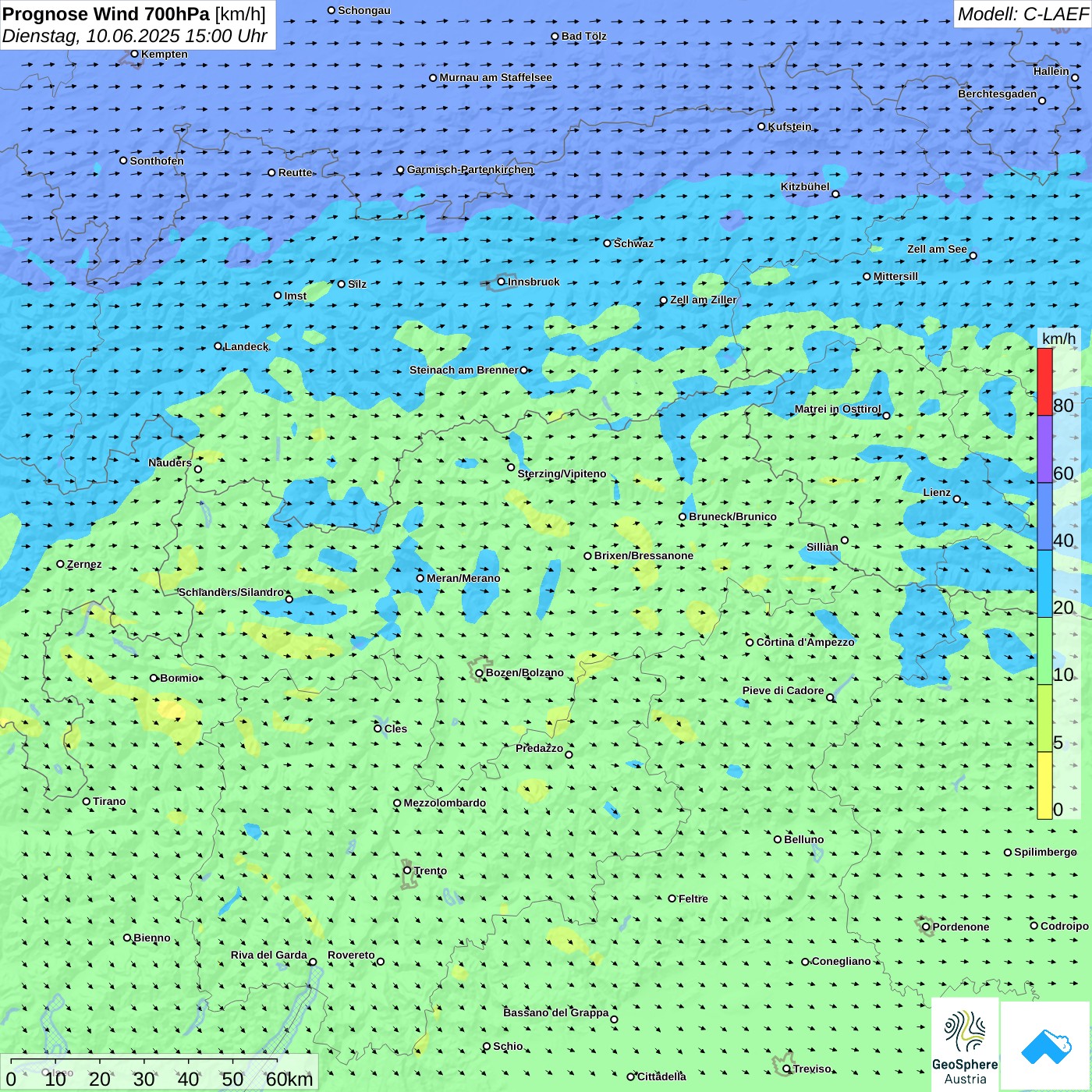
Task: Click the Modell: C-LAEF label
Action: pyautogui.click(x=1023, y=14)
